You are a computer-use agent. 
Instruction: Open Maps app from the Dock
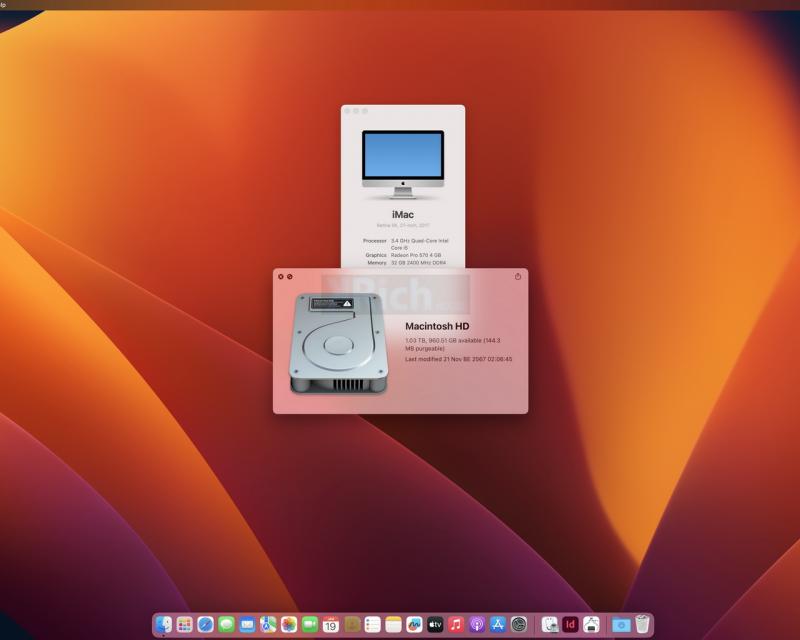click(x=268, y=624)
